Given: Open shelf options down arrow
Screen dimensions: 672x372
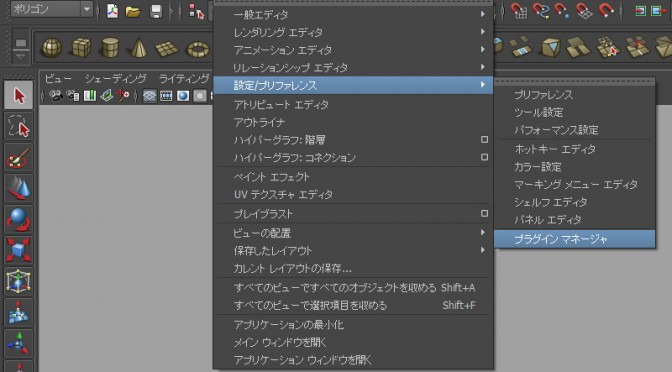Looking at the screenshot, I should pyautogui.click(x=21, y=57).
